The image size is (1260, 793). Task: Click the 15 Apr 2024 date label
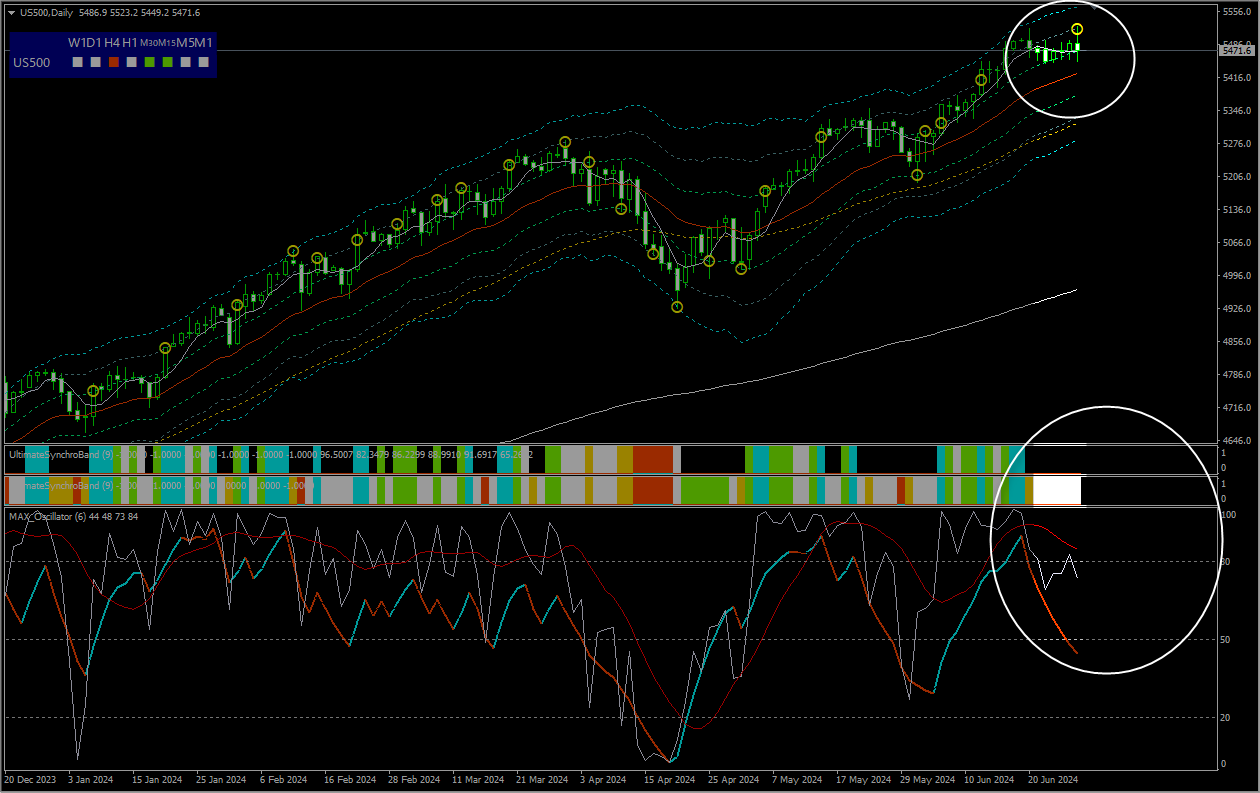[x=670, y=779]
